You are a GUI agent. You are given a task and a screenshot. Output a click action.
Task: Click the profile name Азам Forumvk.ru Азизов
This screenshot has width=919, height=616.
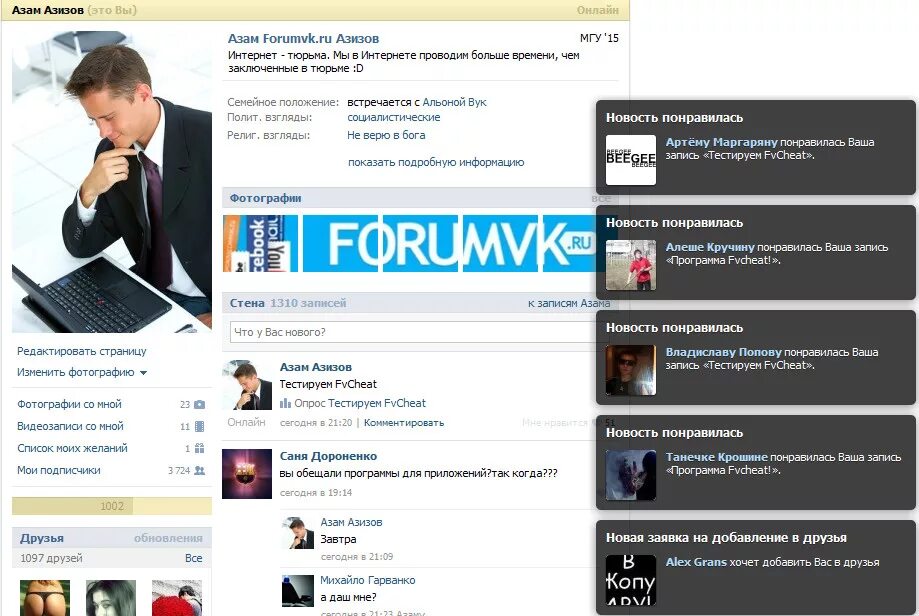click(x=303, y=39)
